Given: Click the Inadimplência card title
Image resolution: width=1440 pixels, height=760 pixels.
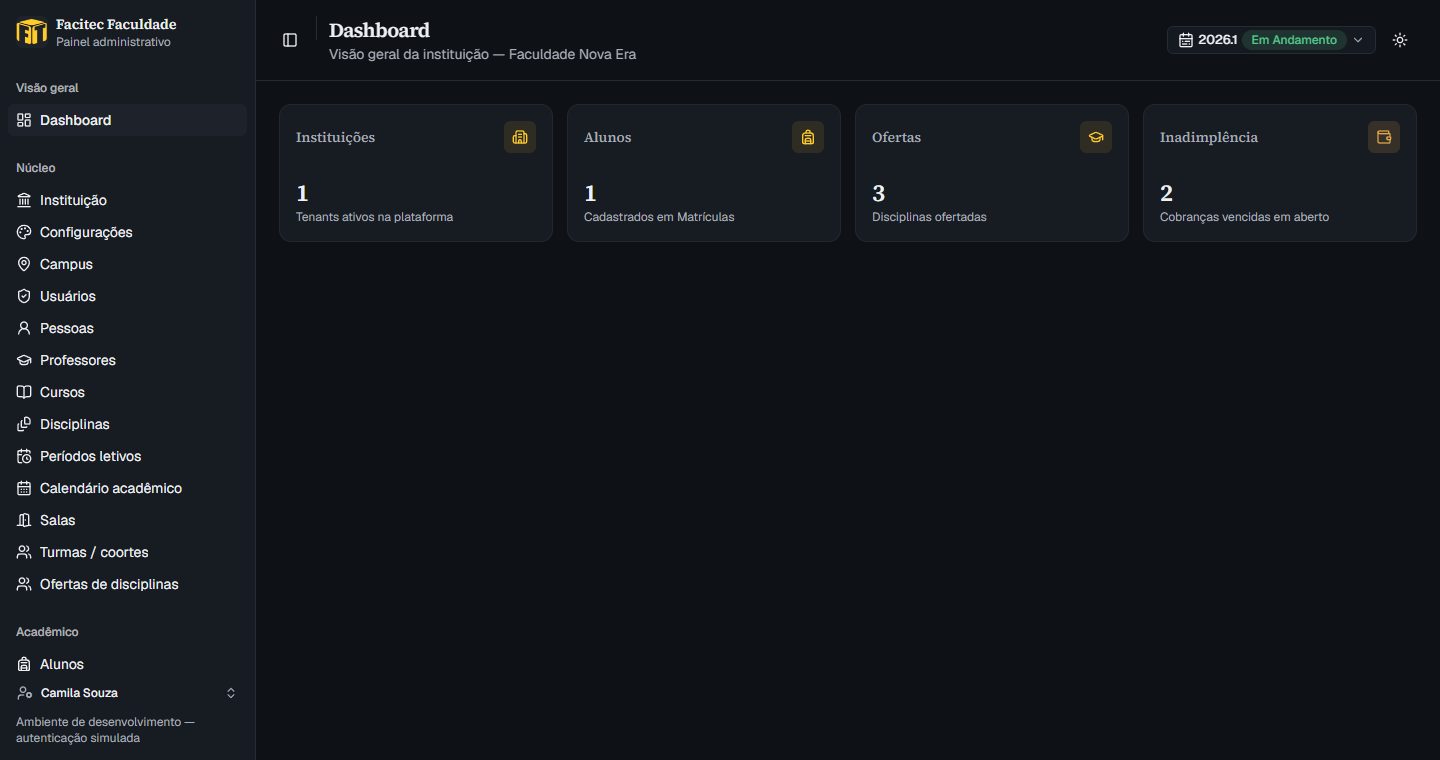Looking at the screenshot, I should pos(1209,137).
